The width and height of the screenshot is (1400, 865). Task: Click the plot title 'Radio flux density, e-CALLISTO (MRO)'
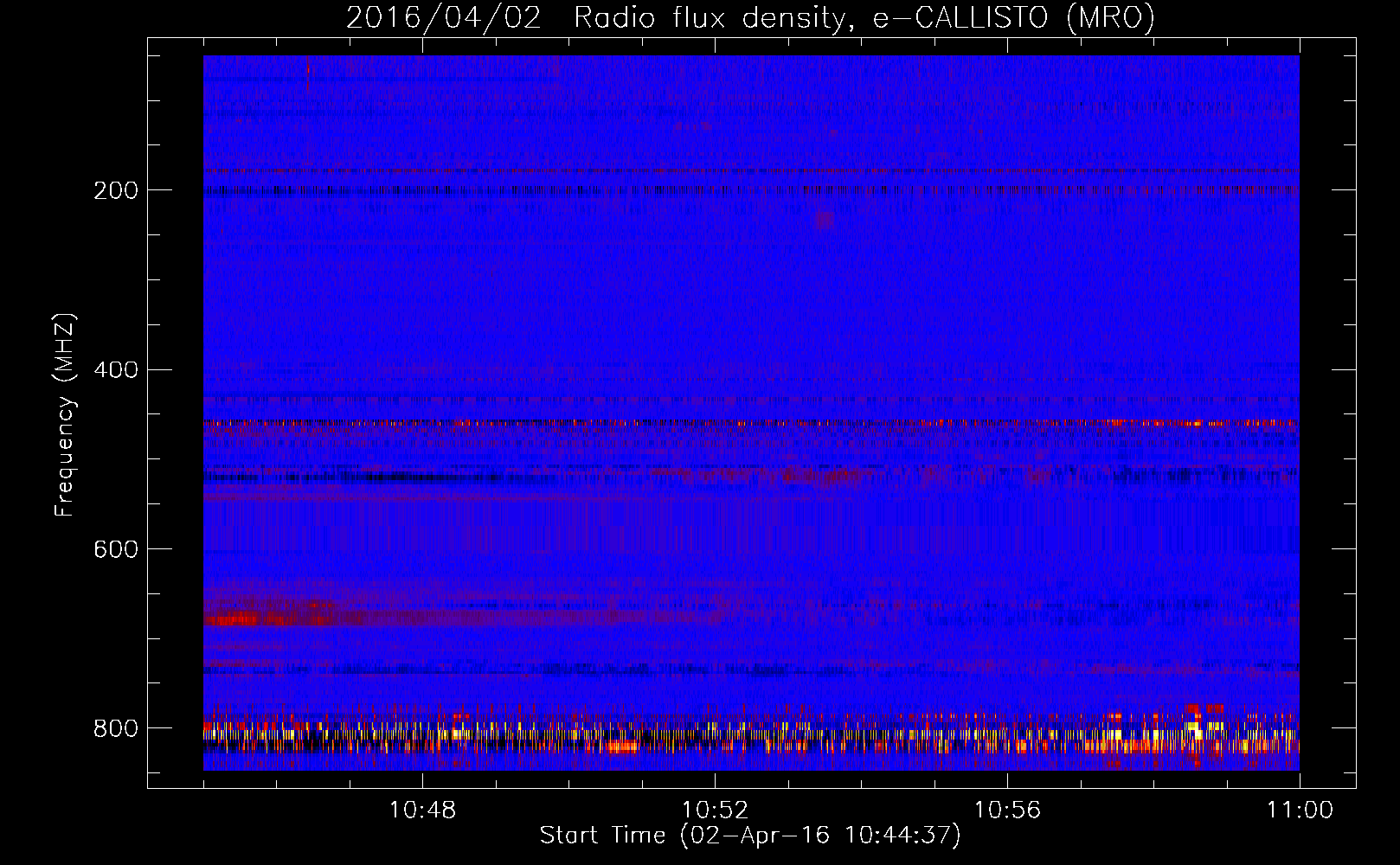(x=864, y=18)
